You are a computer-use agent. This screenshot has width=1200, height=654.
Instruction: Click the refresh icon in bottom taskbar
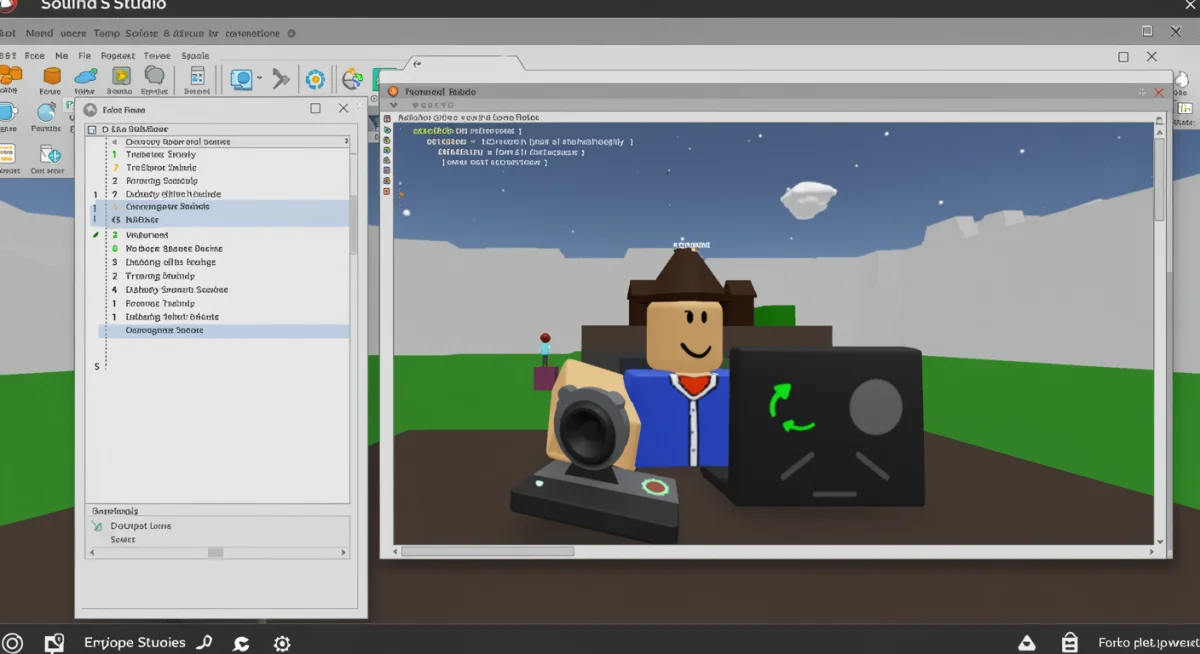click(x=241, y=644)
